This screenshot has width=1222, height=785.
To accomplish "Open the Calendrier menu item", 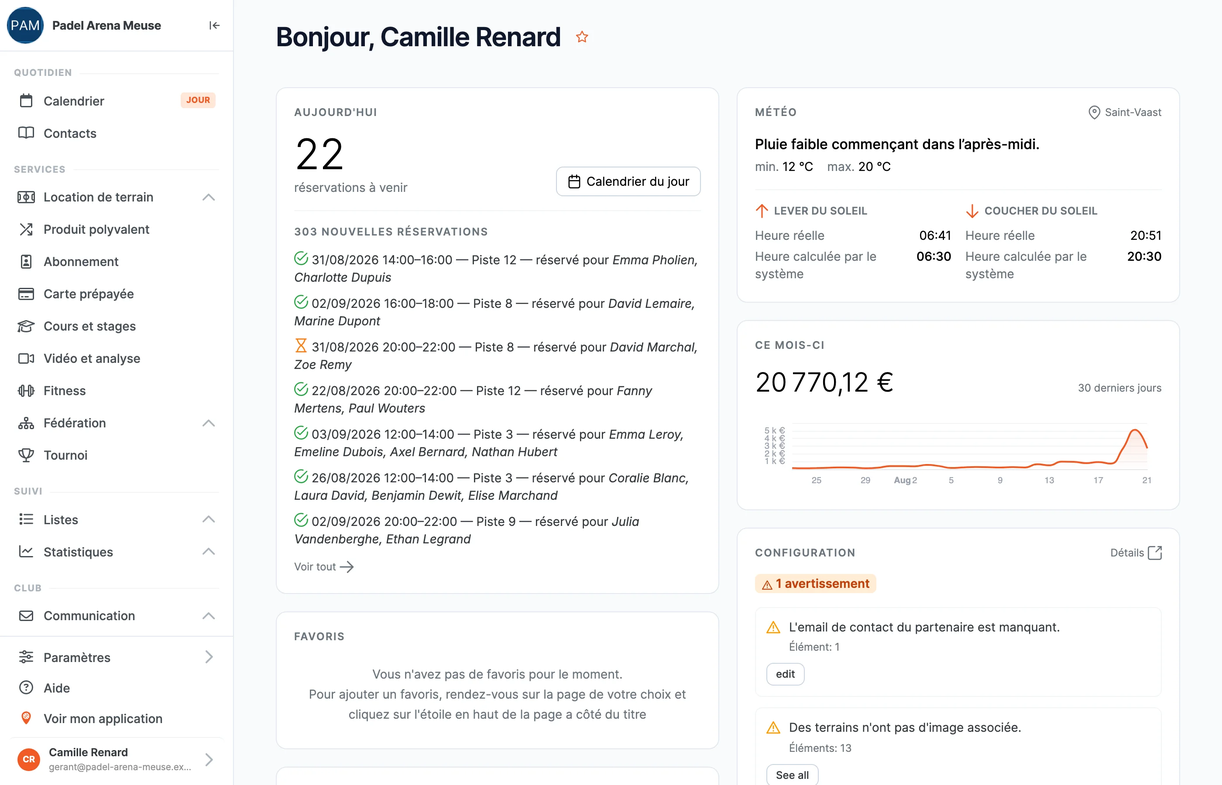I will coord(116,101).
